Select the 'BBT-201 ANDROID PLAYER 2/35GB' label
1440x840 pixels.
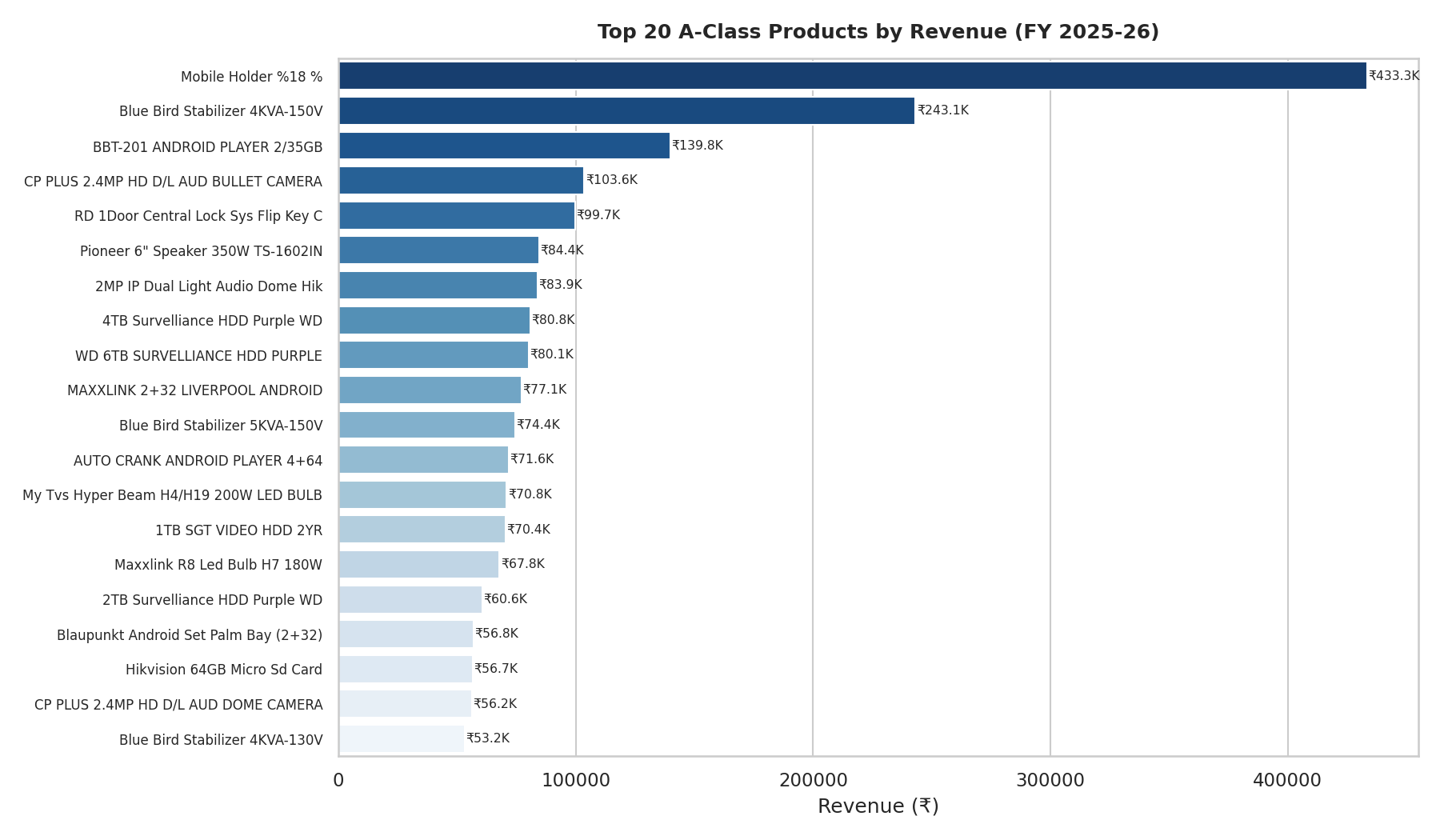point(208,147)
